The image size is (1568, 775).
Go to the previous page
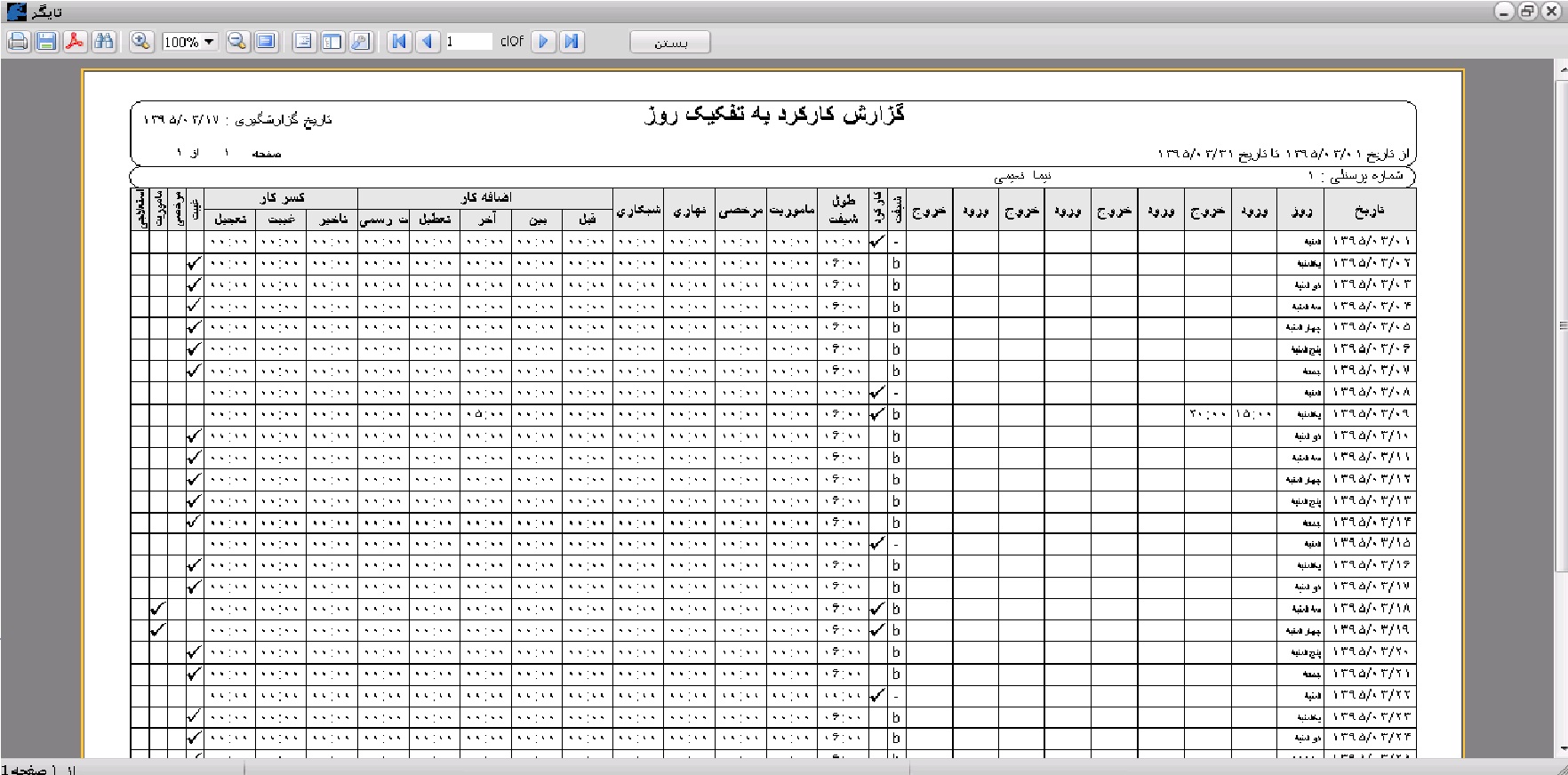[x=428, y=42]
